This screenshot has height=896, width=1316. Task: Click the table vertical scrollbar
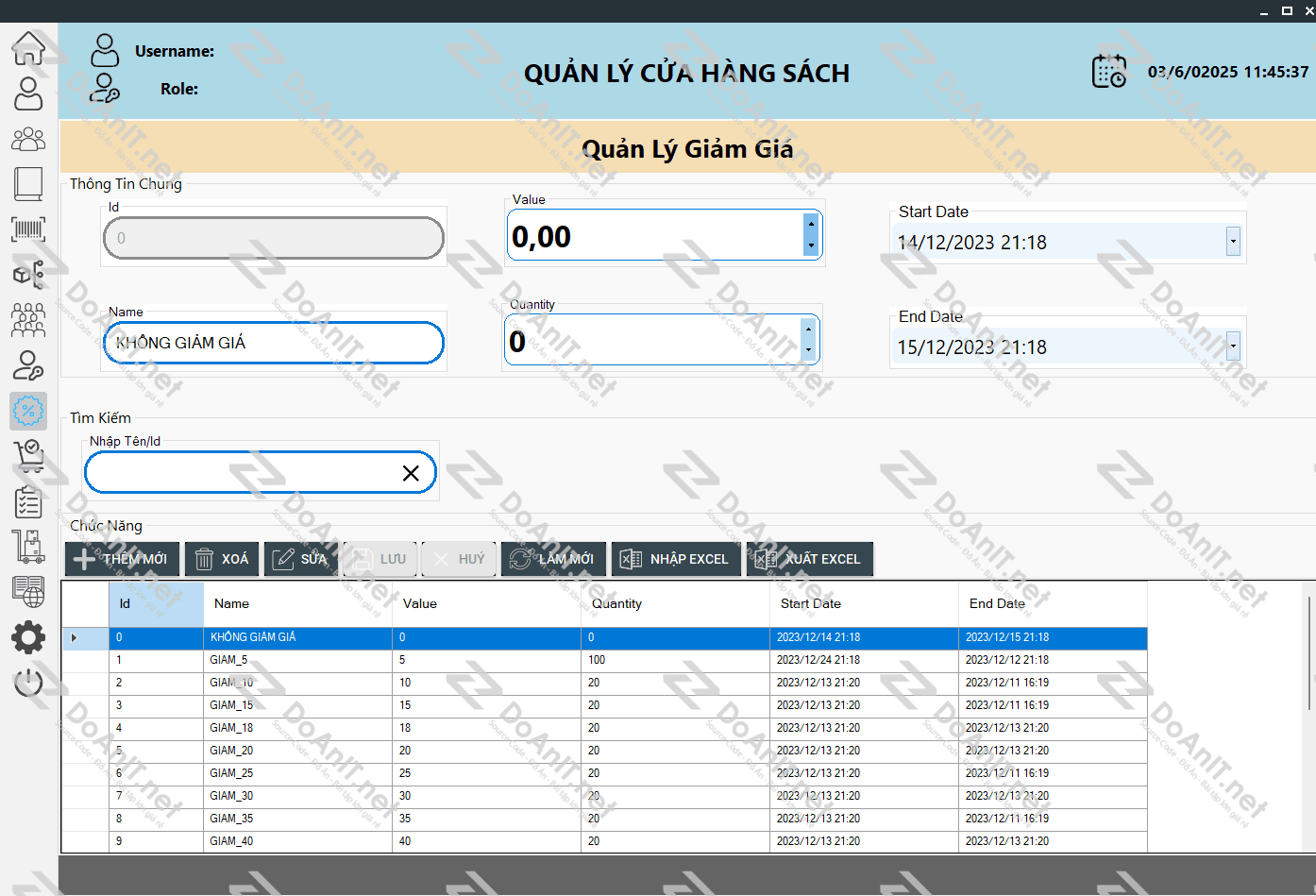tap(1308, 651)
